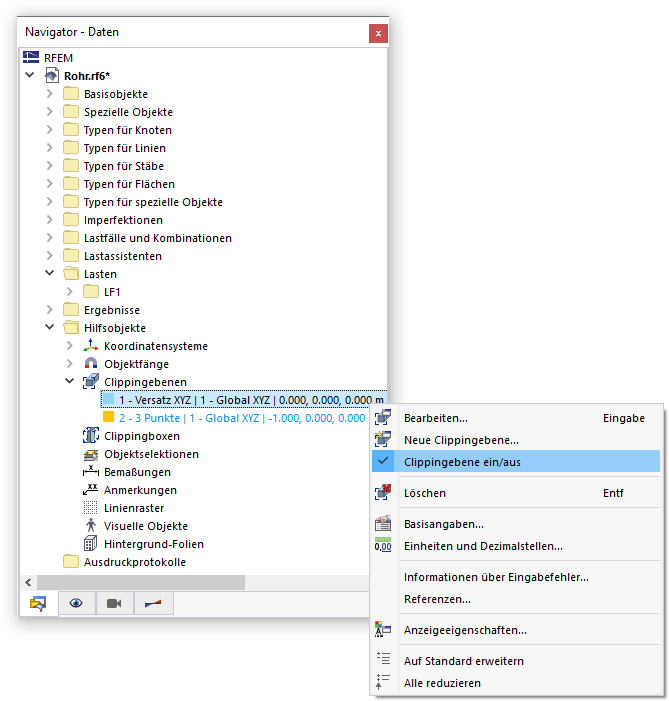Click the Auf Standard erweitern list icon
This screenshot has width=669, height=701.
(x=383, y=659)
